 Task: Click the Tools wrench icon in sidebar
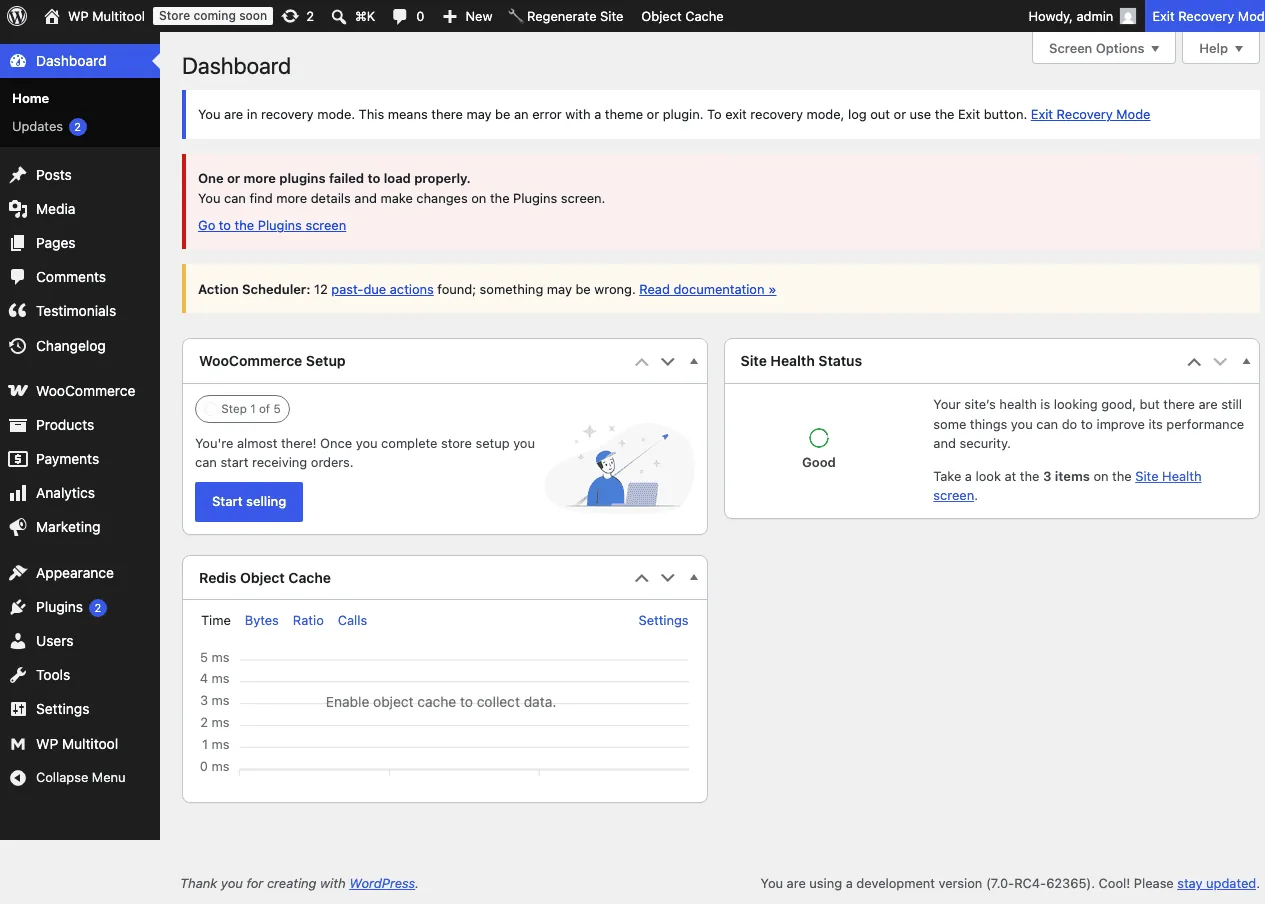[x=18, y=675]
